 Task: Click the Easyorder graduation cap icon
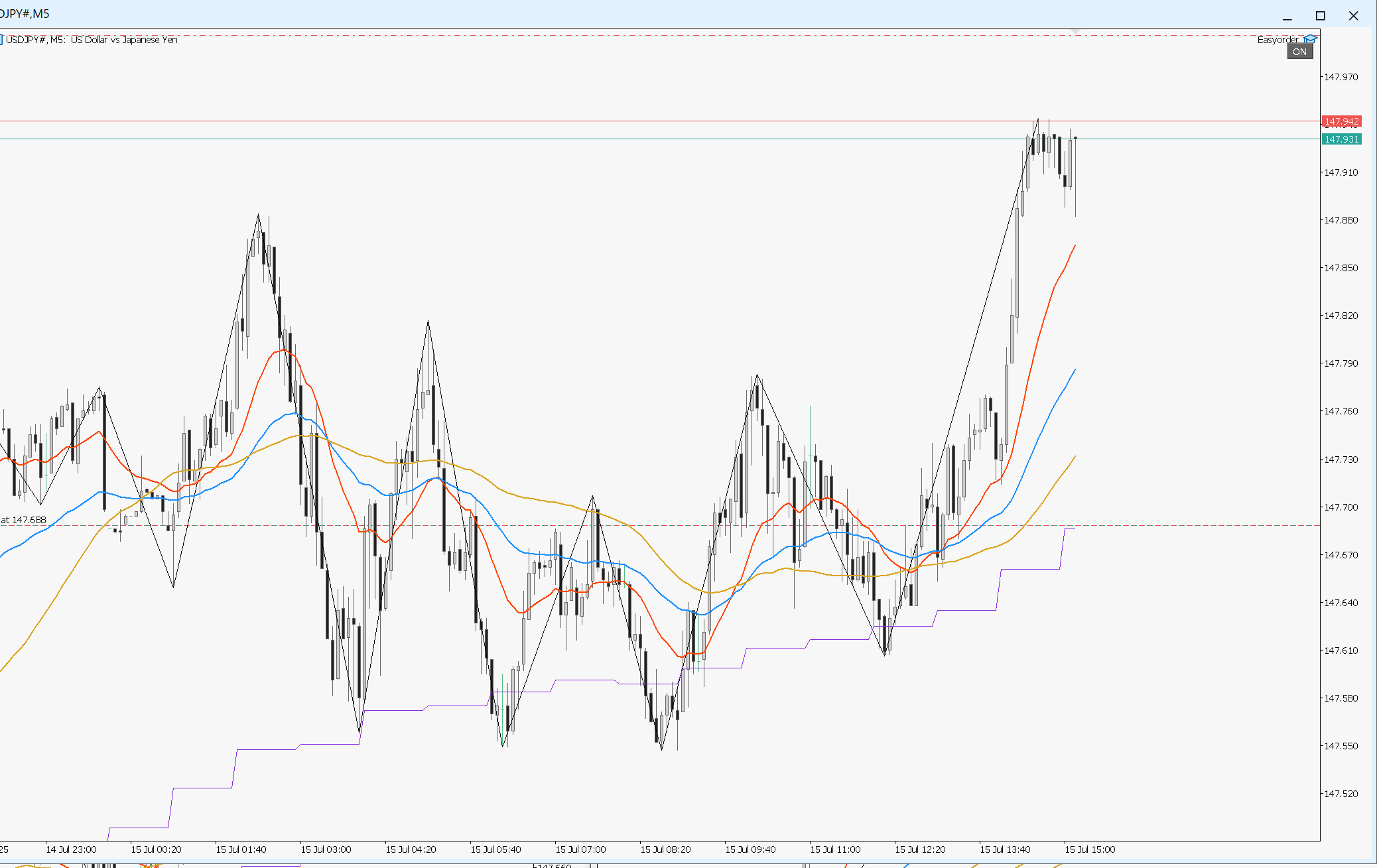[x=1310, y=39]
